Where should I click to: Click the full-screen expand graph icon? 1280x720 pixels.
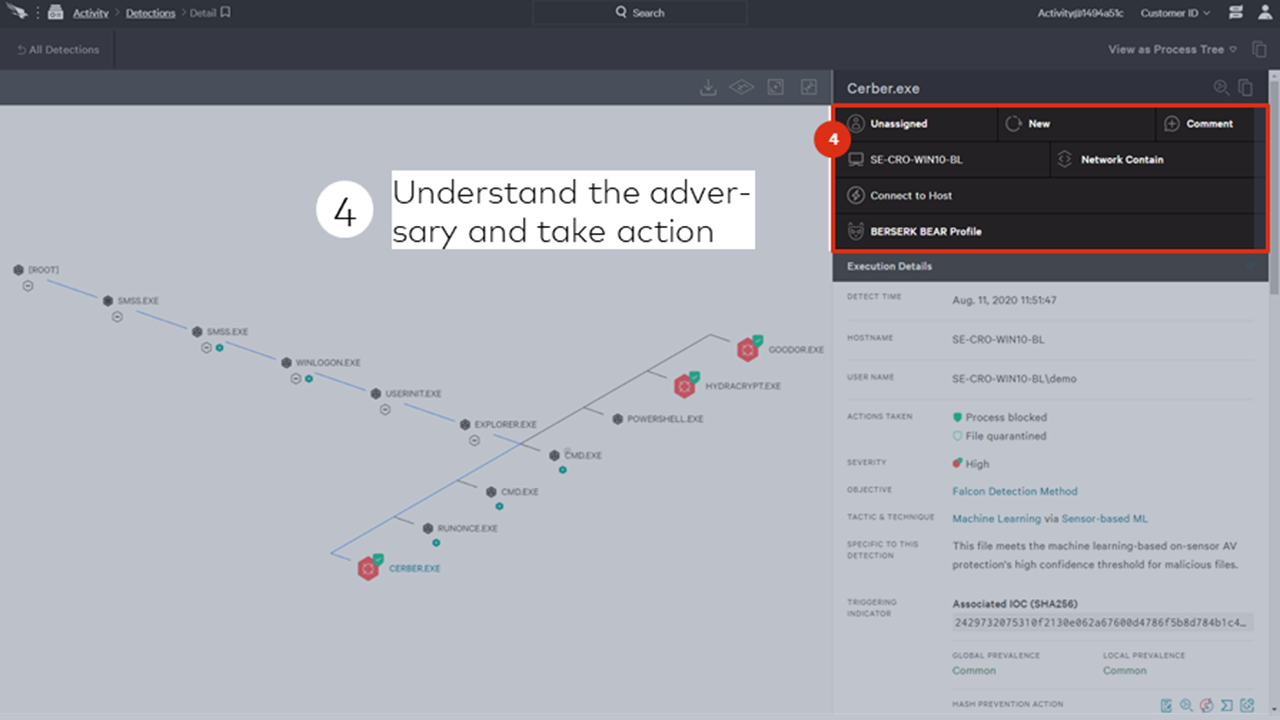pyautogui.click(x=809, y=88)
